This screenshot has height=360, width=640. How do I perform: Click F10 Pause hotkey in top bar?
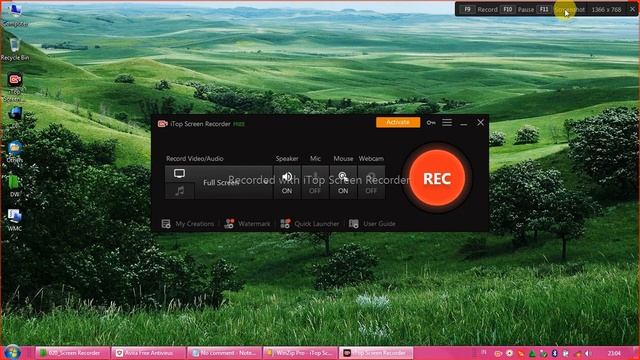pyautogui.click(x=518, y=9)
